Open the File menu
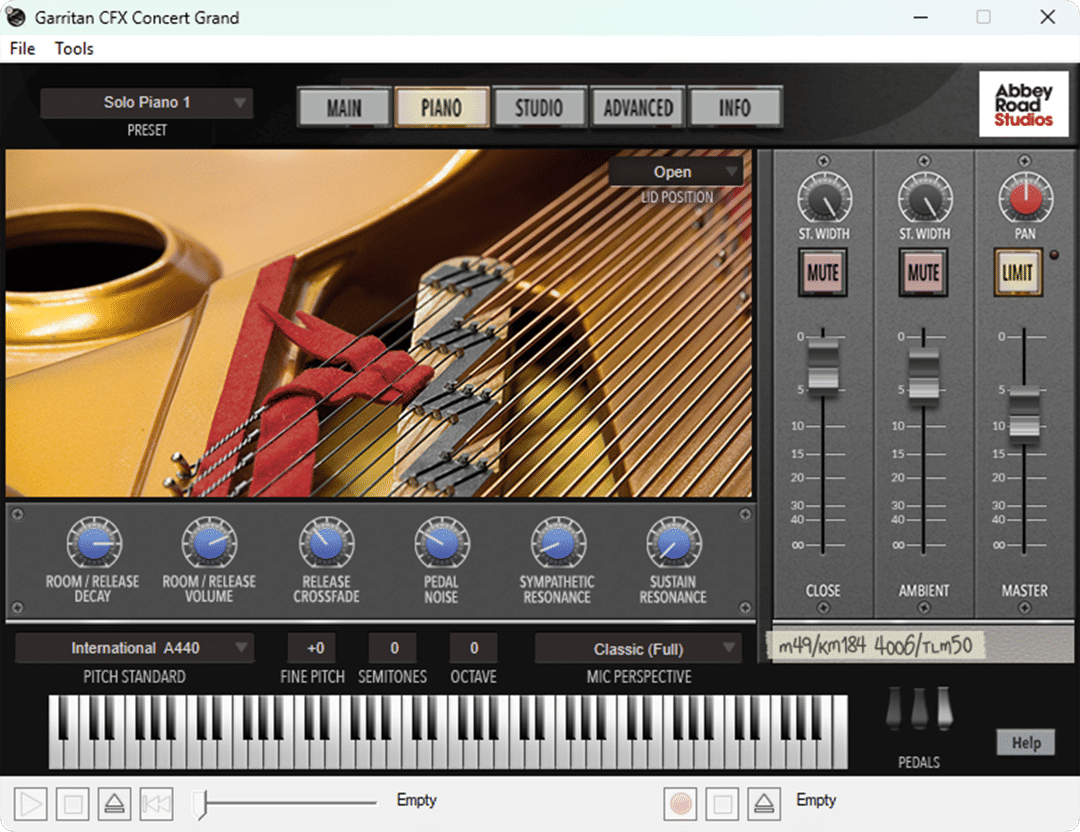 23,49
